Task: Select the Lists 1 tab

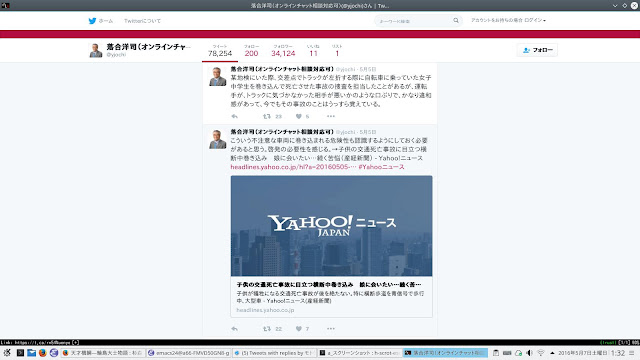Action: [x=337, y=51]
